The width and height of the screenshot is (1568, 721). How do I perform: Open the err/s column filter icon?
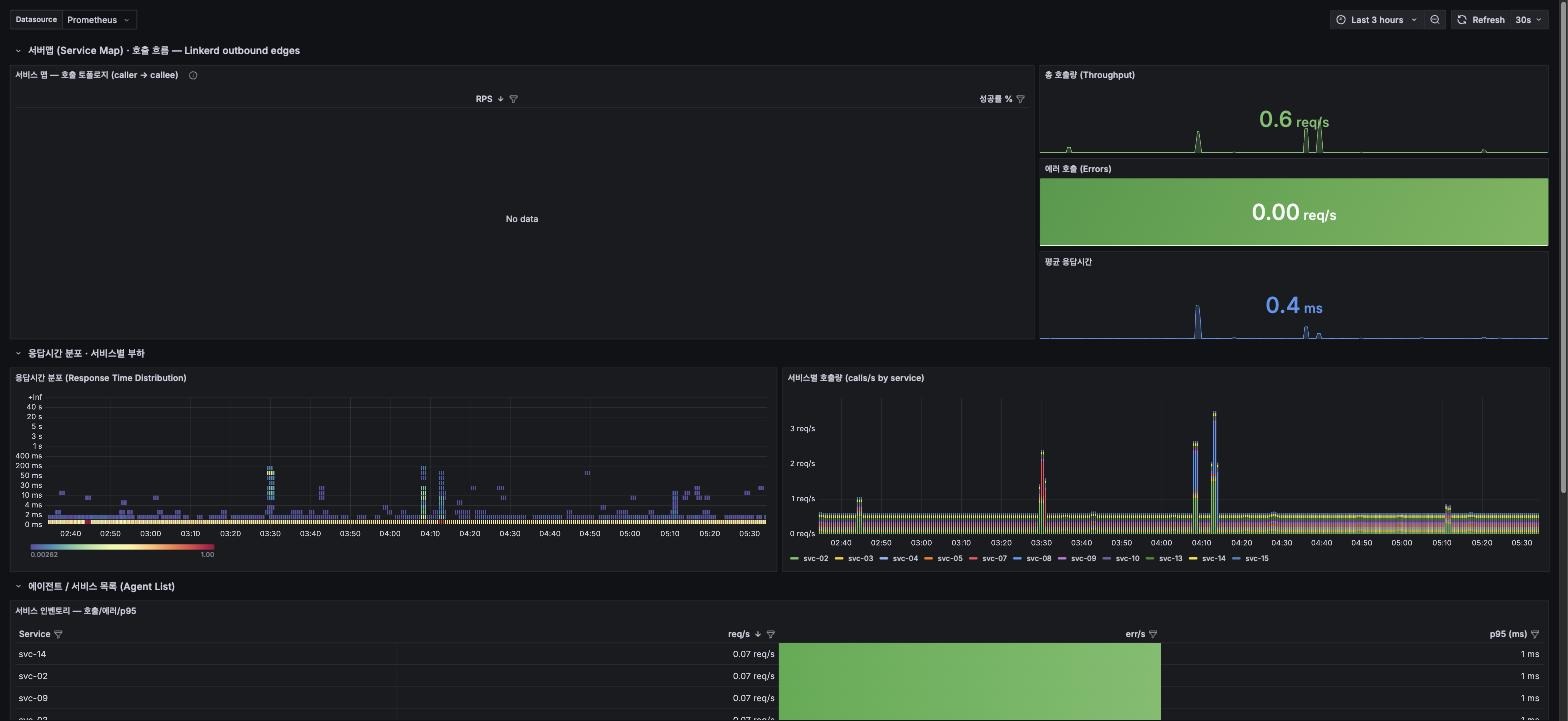1153,634
